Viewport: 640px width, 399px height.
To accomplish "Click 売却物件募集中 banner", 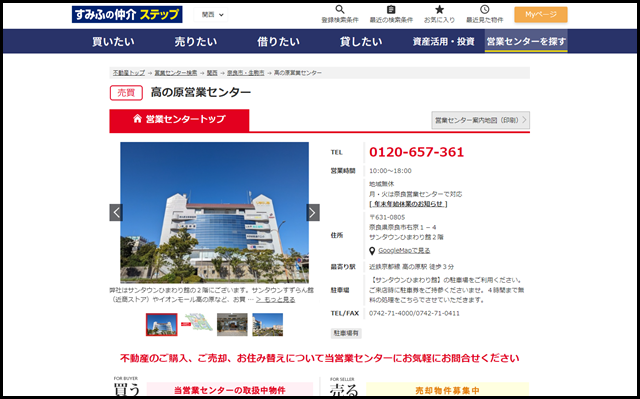I will click(447, 390).
